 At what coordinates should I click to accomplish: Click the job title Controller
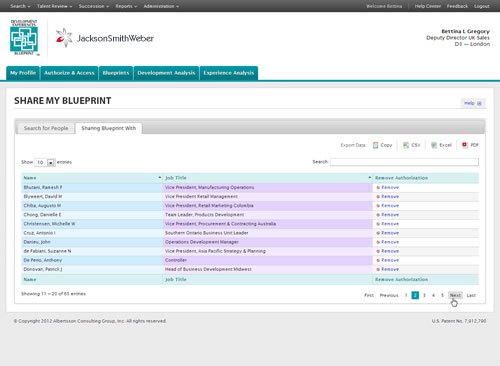point(176,260)
